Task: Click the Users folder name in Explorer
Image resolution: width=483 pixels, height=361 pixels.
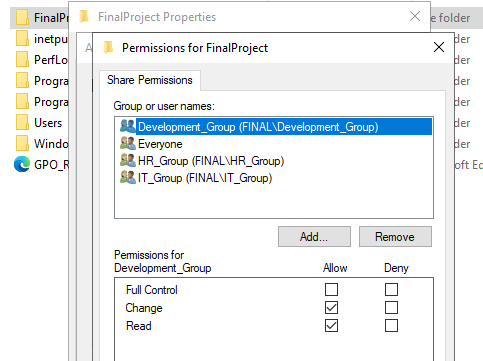Action: [48, 123]
